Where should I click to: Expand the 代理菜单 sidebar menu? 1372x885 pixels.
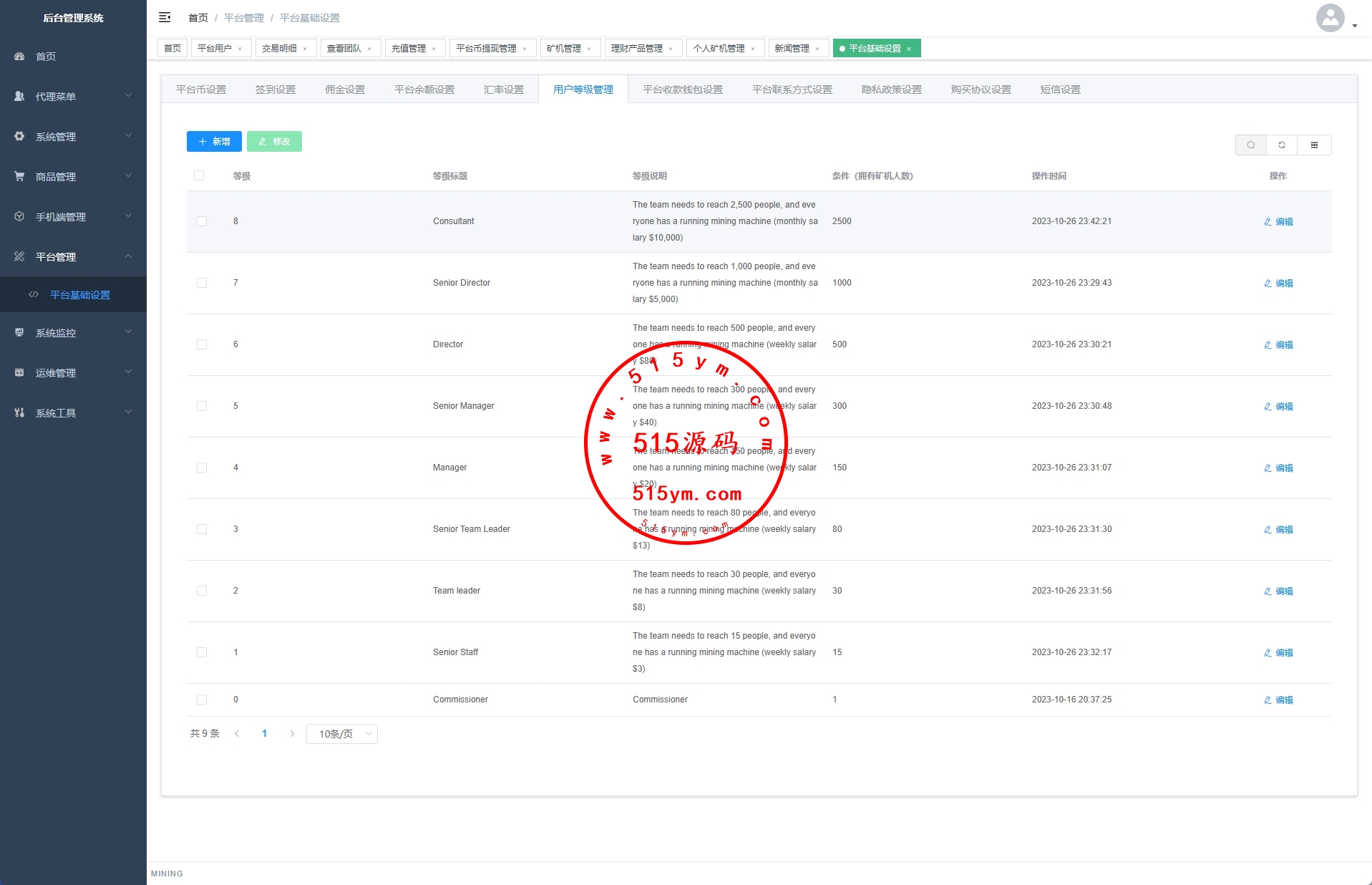[x=73, y=97]
